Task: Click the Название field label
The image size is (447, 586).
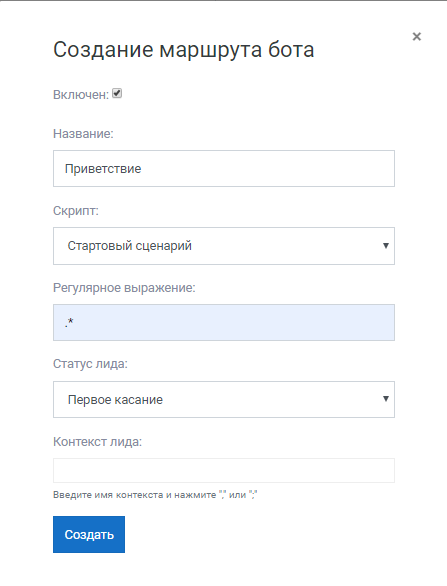Action: tap(83, 134)
